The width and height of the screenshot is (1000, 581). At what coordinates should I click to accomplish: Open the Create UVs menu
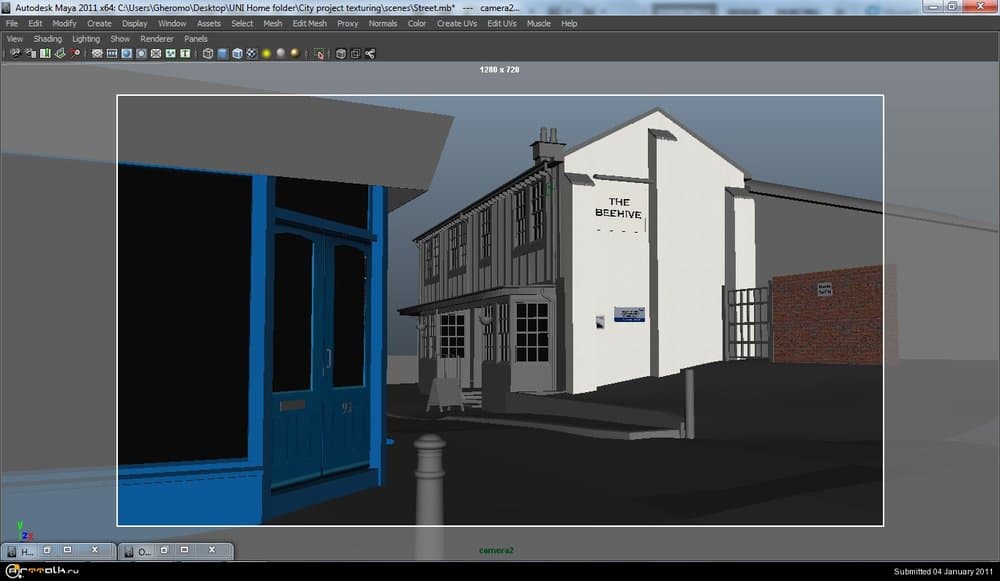click(457, 24)
